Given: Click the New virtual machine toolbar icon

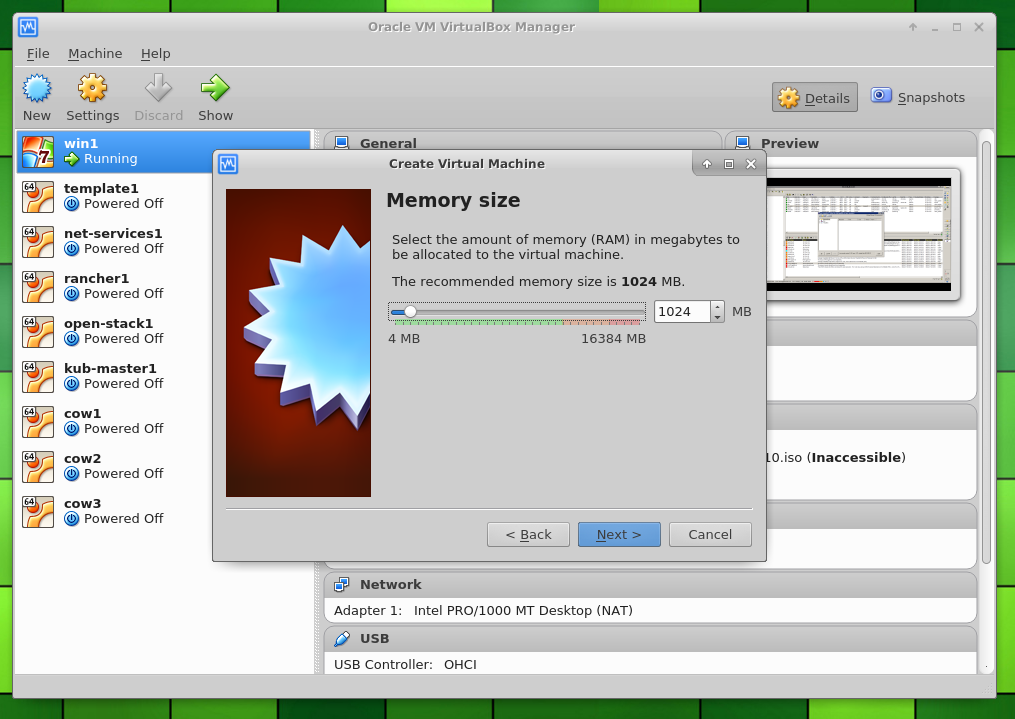Looking at the screenshot, I should tap(37, 89).
